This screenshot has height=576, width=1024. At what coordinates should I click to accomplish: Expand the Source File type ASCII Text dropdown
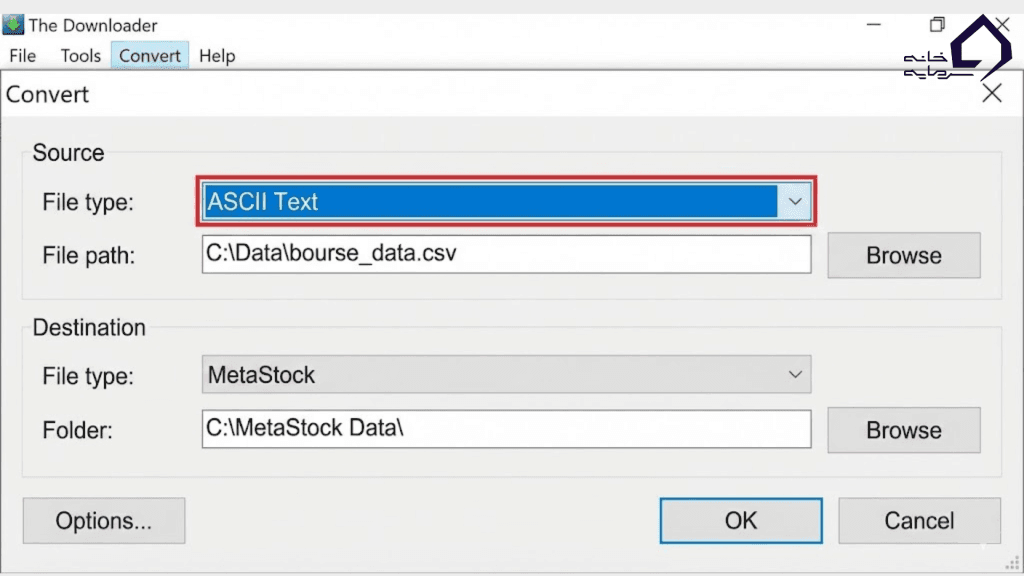click(x=795, y=202)
